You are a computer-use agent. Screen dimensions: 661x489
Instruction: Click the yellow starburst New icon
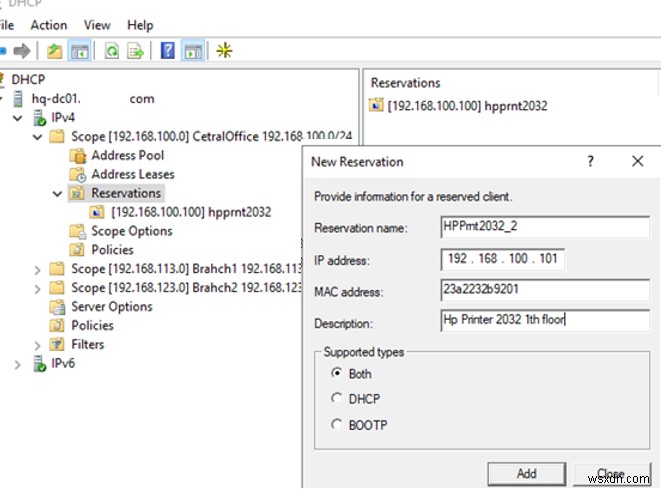(x=224, y=50)
